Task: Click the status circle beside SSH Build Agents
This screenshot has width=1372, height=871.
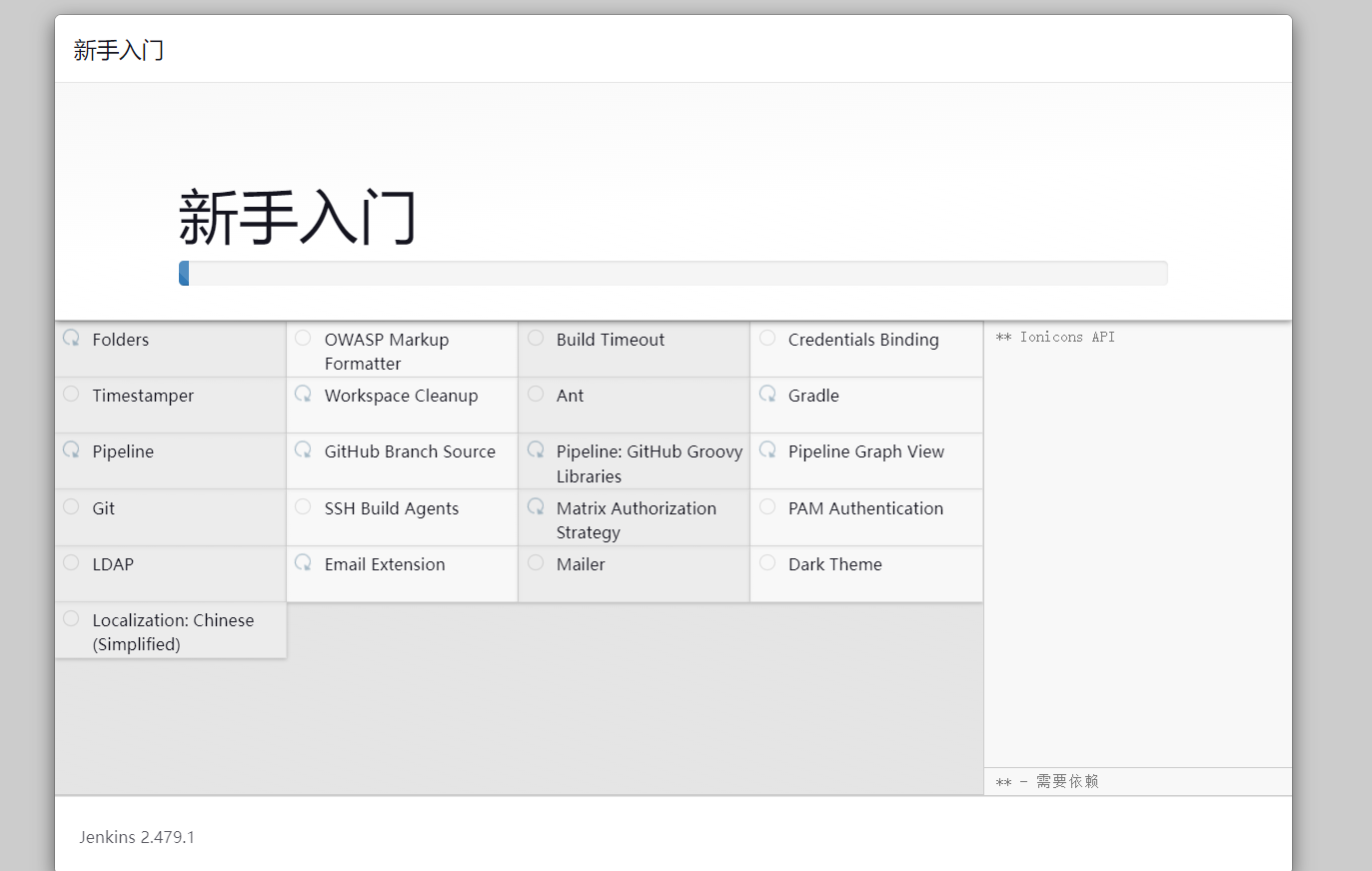Action: coord(303,506)
